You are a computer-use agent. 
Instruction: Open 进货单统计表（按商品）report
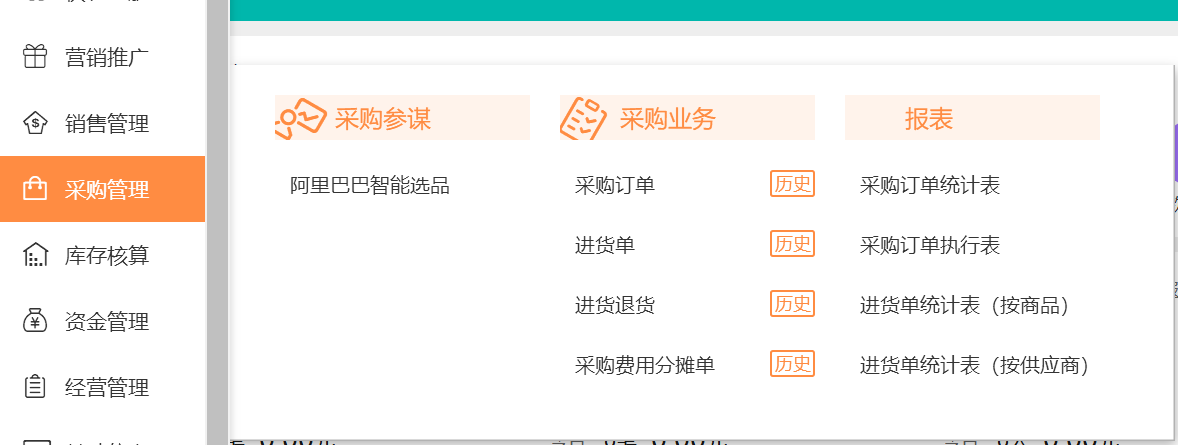coord(965,305)
